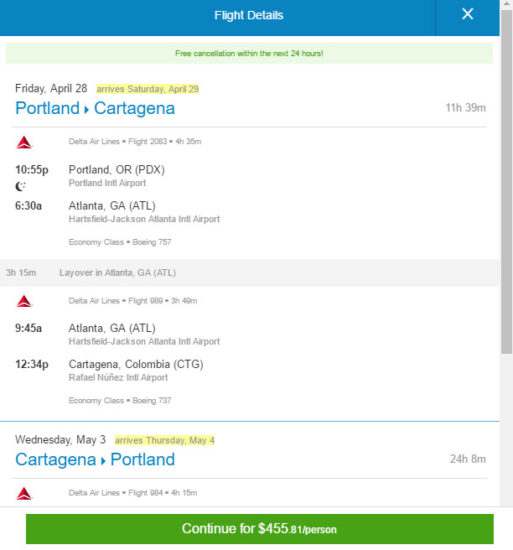Click the vertical scrollbar thumb
513x550 pixels.
coord(506,182)
